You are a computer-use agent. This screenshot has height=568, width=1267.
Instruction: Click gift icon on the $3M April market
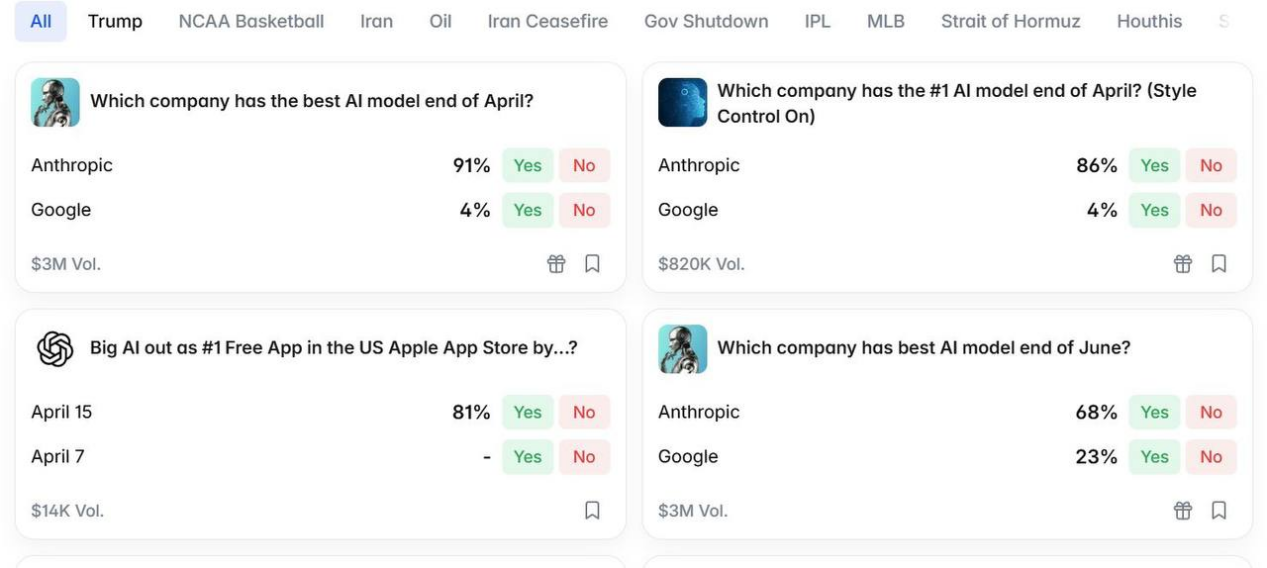coord(556,264)
